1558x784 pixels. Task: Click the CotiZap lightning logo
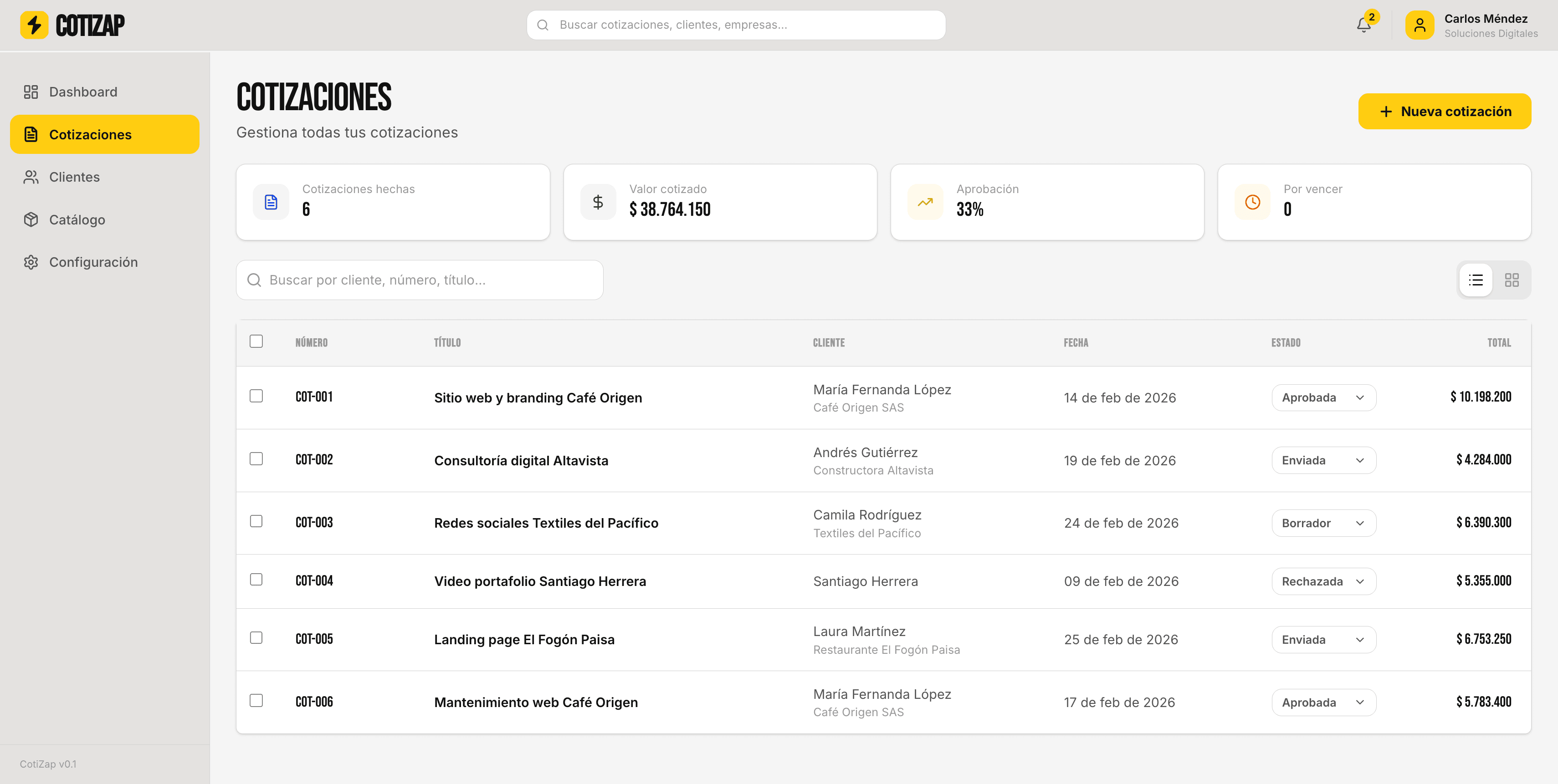point(35,25)
